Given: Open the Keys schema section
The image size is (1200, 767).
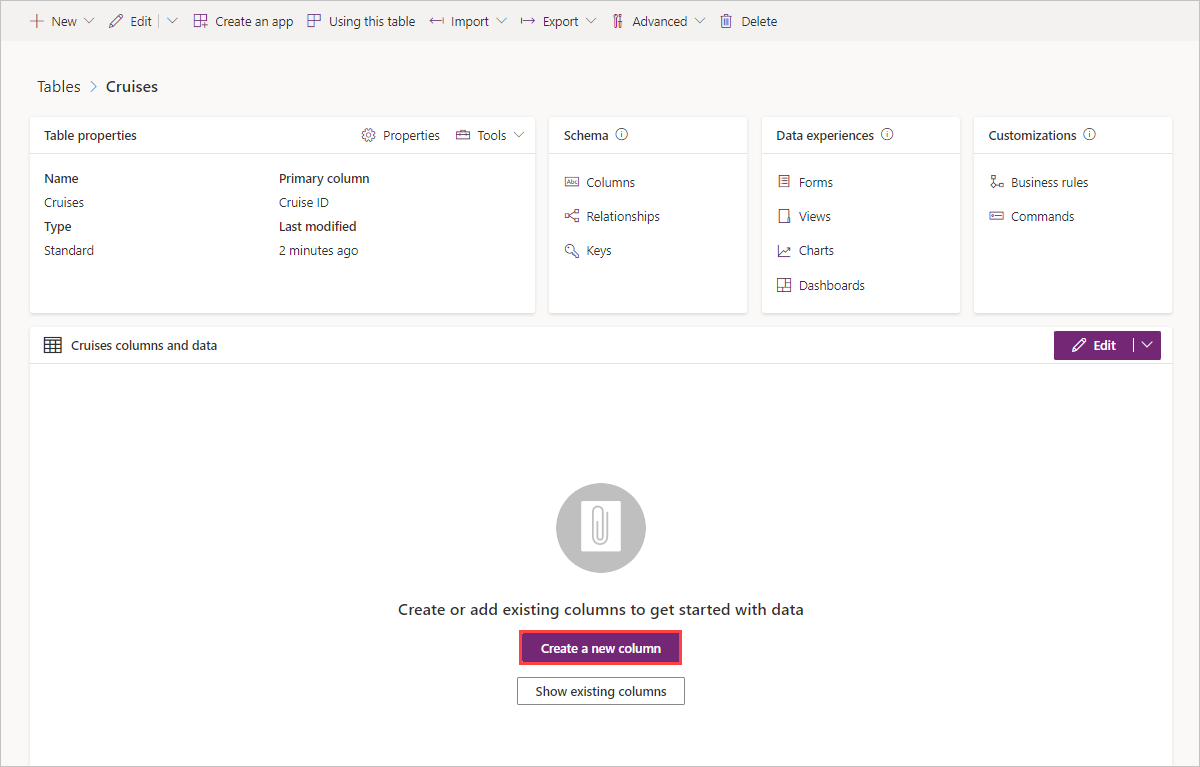Looking at the screenshot, I should [x=598, y=250].
